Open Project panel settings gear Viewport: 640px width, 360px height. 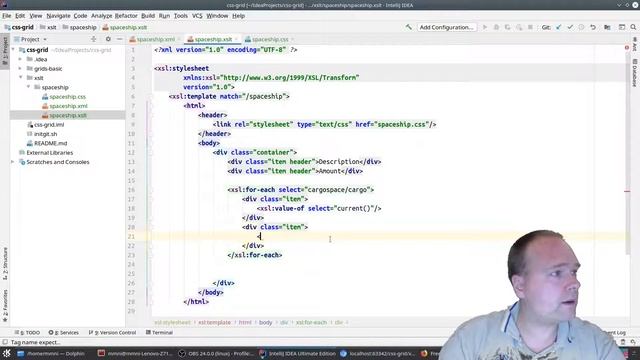(108, 39)
